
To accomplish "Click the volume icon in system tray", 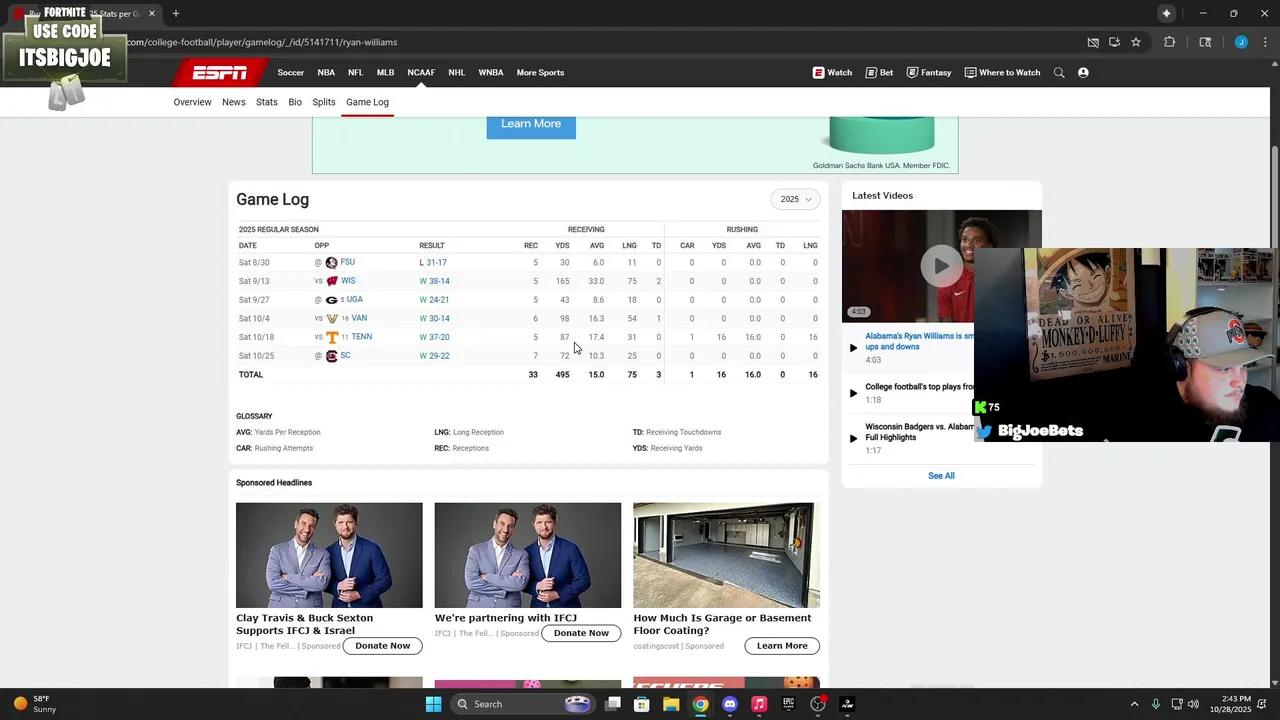I will pos(1193,704).
